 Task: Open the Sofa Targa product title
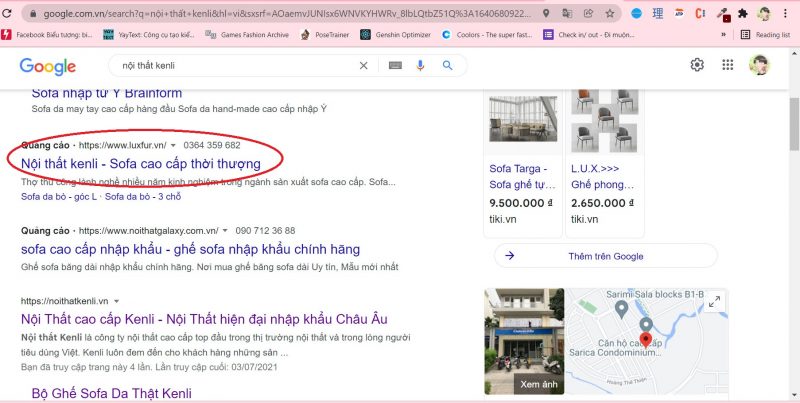point(522,177)
